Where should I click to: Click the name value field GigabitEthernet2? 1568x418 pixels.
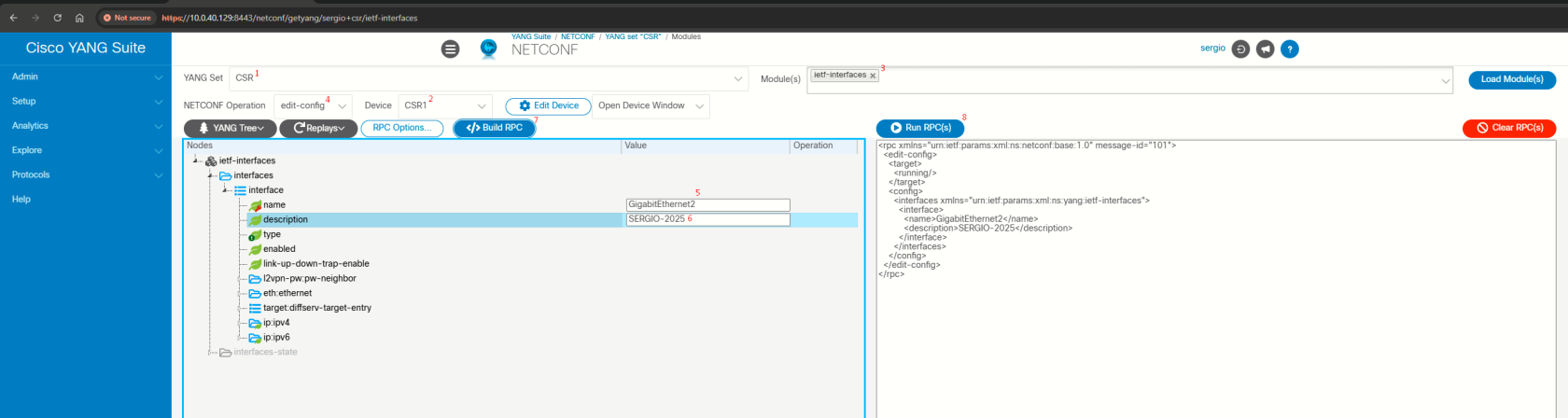[707, 205]
